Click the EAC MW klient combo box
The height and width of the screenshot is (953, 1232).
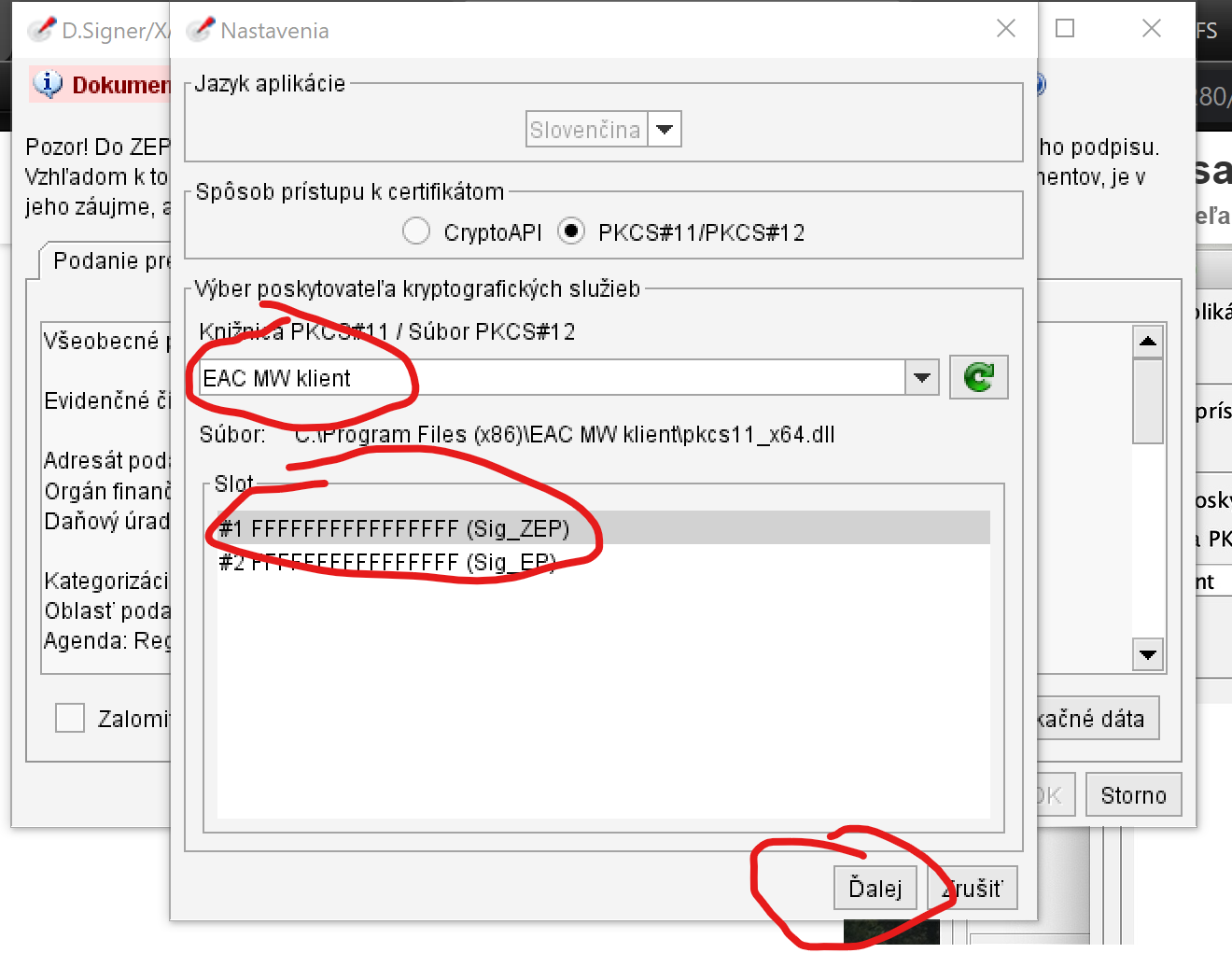[551, 378]
